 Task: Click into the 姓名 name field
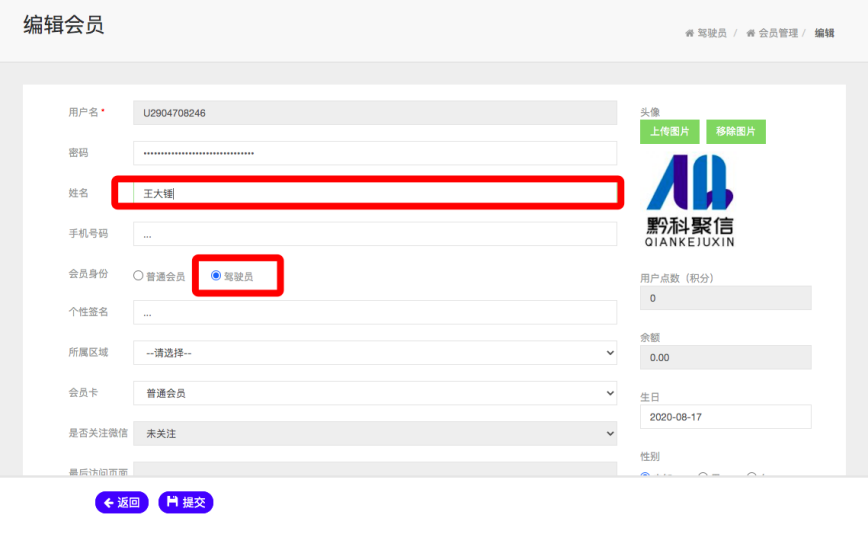pyautogui.click(x=375, y=193)
